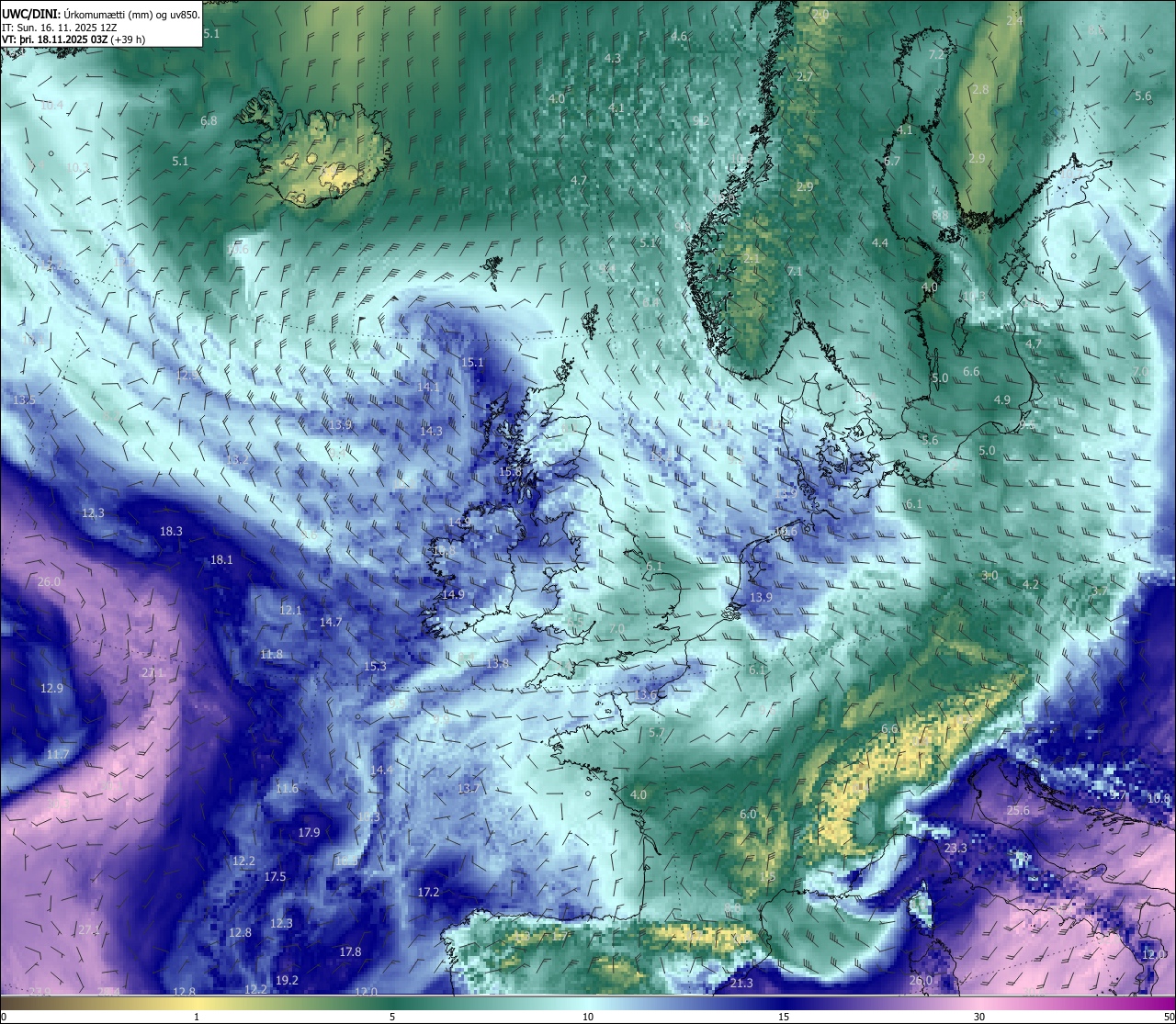Click the colorbar tick label '10'

click(x=588, y=1017)
